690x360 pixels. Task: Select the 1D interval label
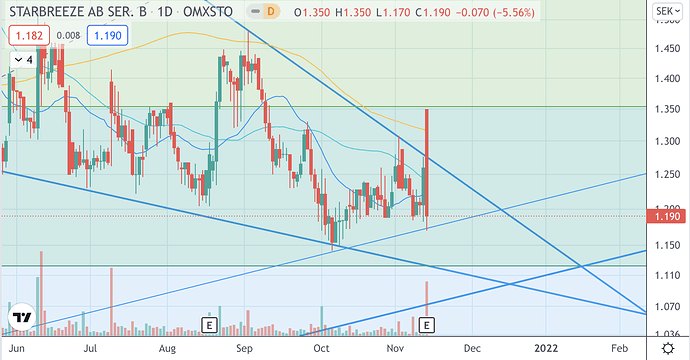coord(165,12)
